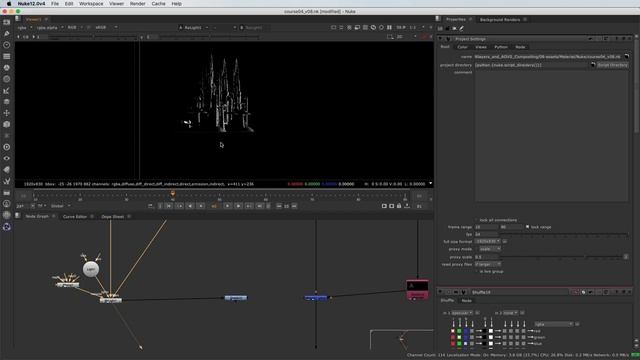Switch to the Background Renders tab
This screenshot has width=640, height=360.
(500, 20)
